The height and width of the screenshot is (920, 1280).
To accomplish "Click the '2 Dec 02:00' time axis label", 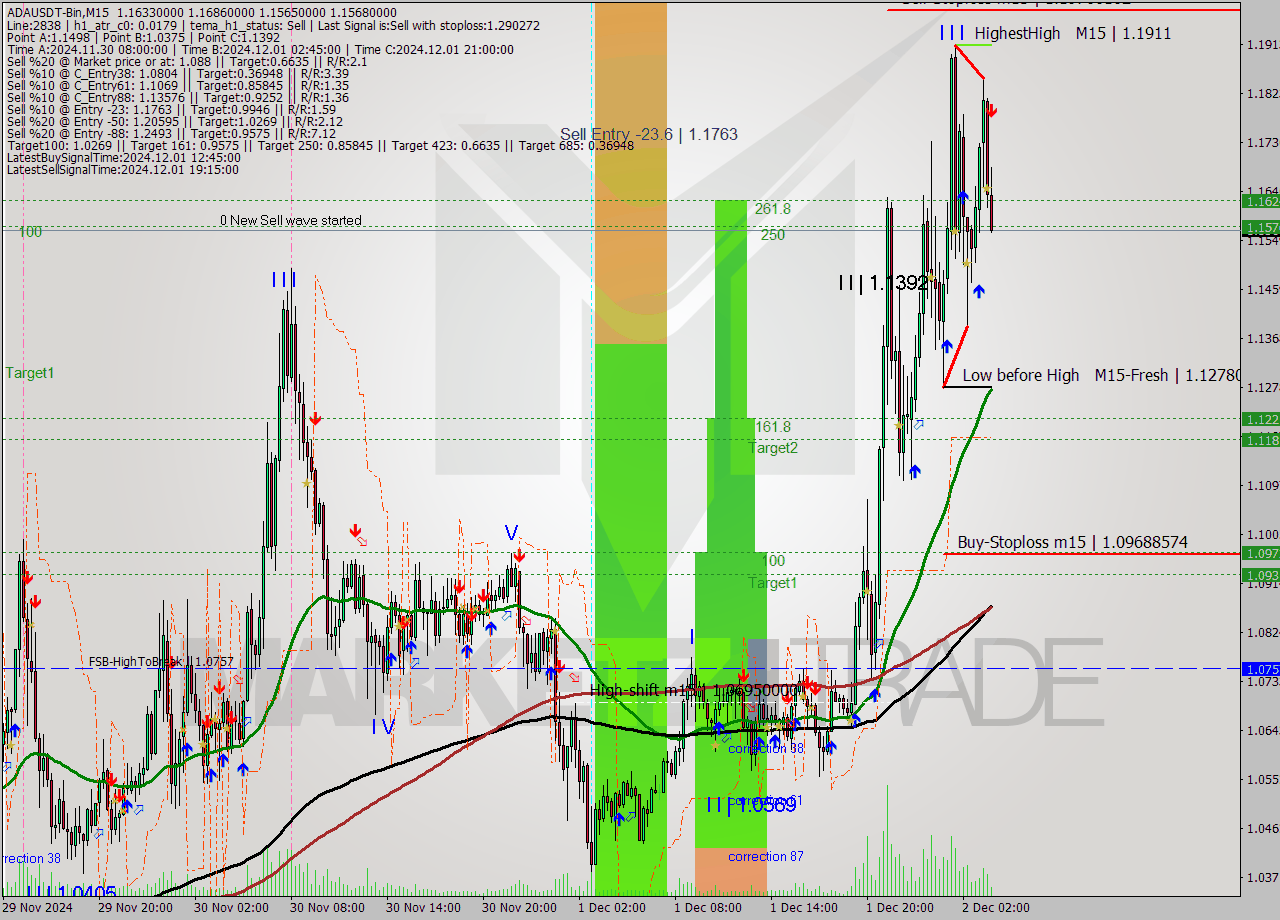I will tap(996, 908).
